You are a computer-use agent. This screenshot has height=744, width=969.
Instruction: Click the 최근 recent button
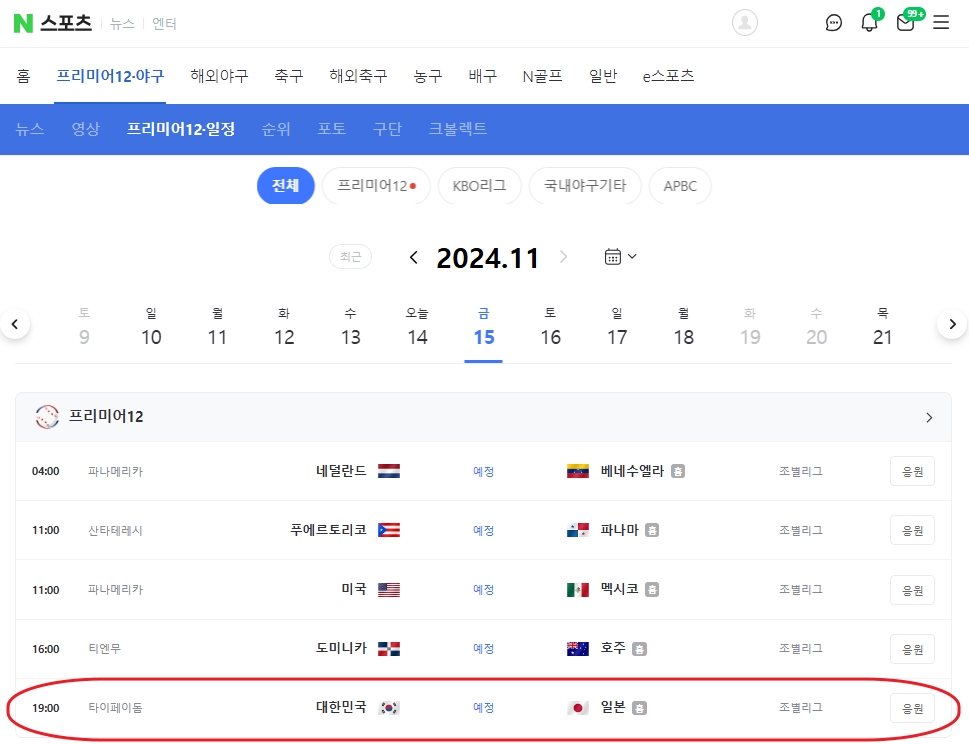350,256
